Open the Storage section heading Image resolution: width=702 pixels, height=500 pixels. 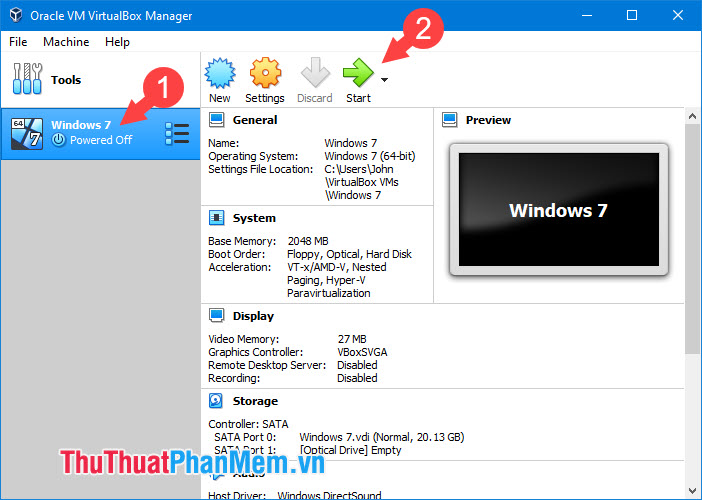[255, 401]
